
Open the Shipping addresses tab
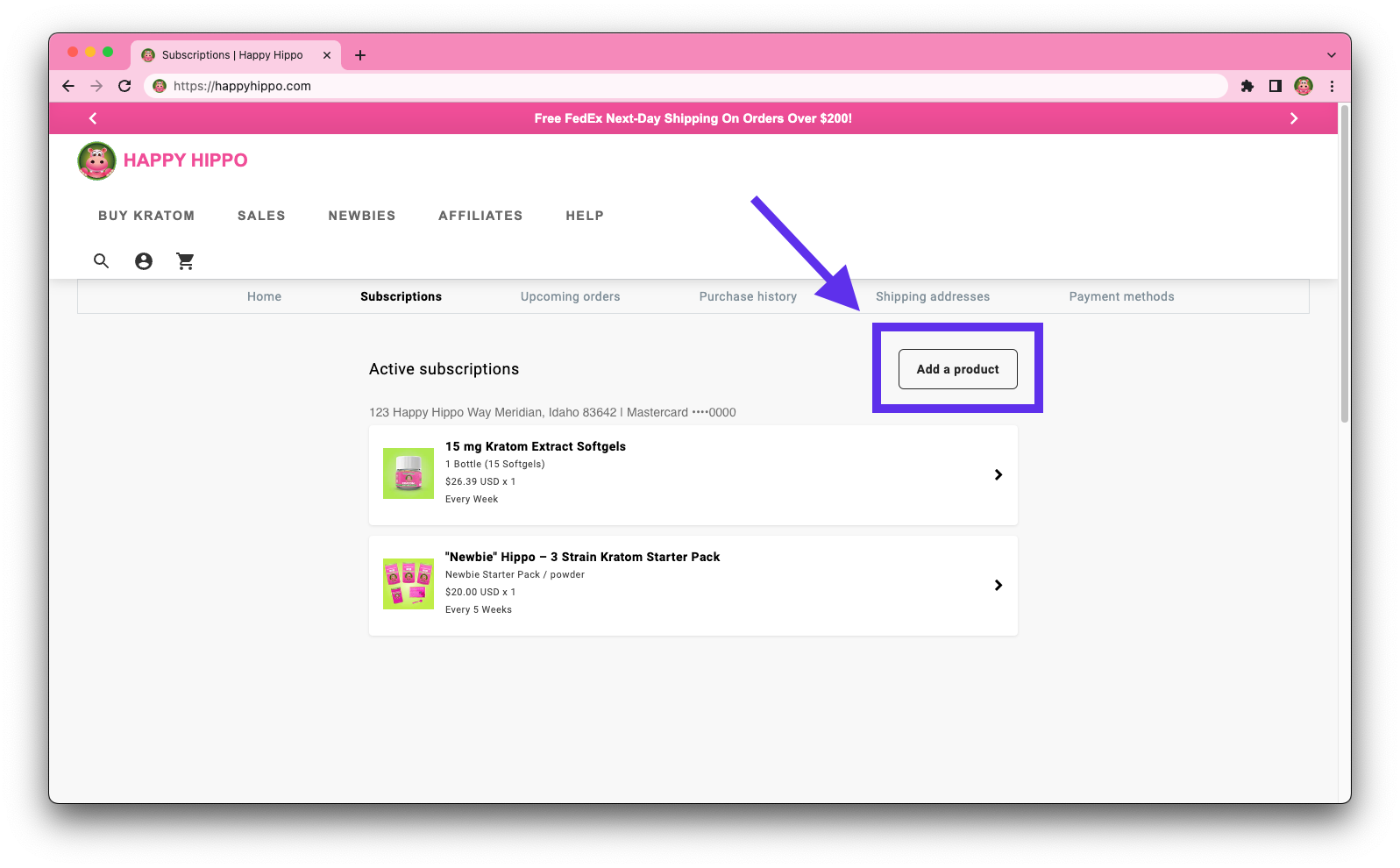pos(933,296)
